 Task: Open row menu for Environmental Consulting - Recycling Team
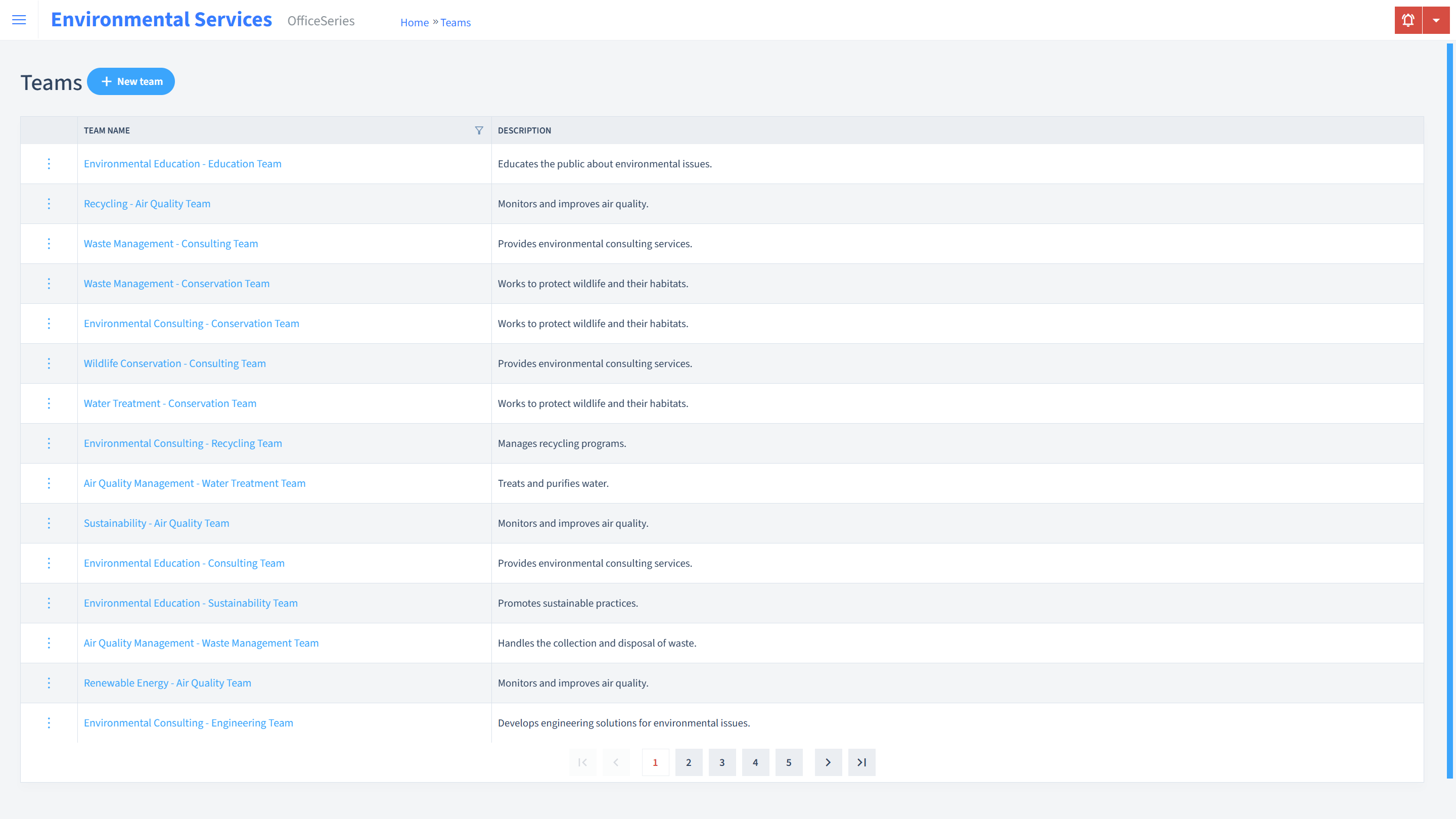pyautogui.click(x=49, y=443)
